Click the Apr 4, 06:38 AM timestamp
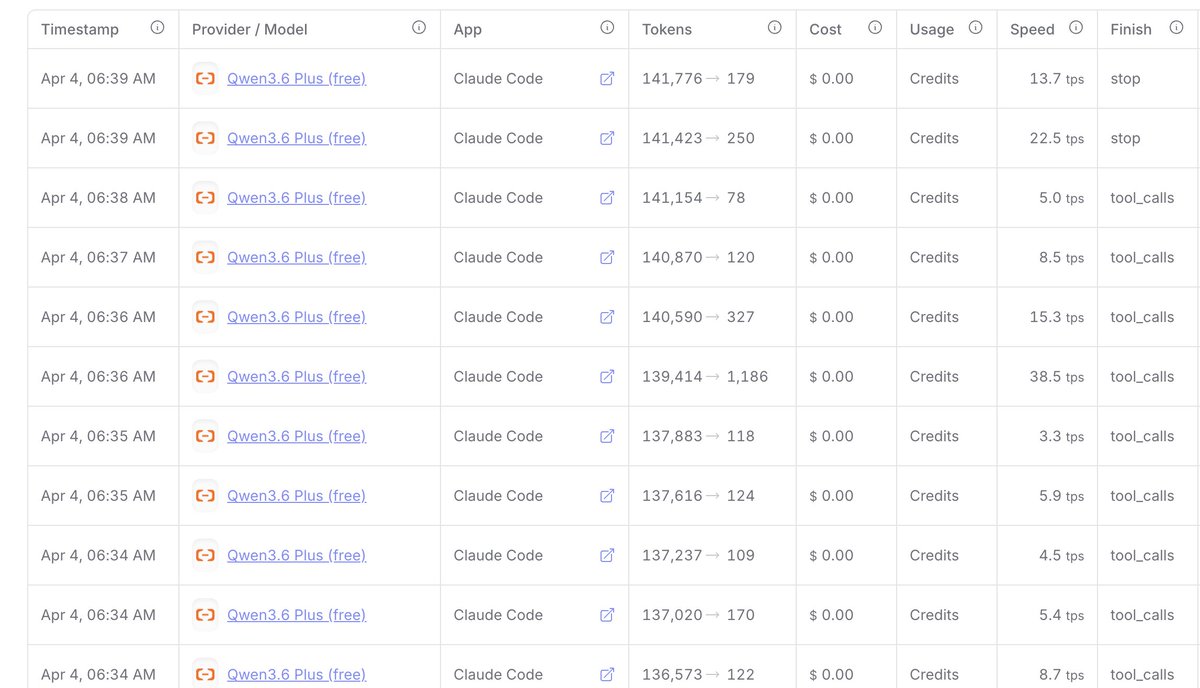The image size is (1200, 688). 98,198
